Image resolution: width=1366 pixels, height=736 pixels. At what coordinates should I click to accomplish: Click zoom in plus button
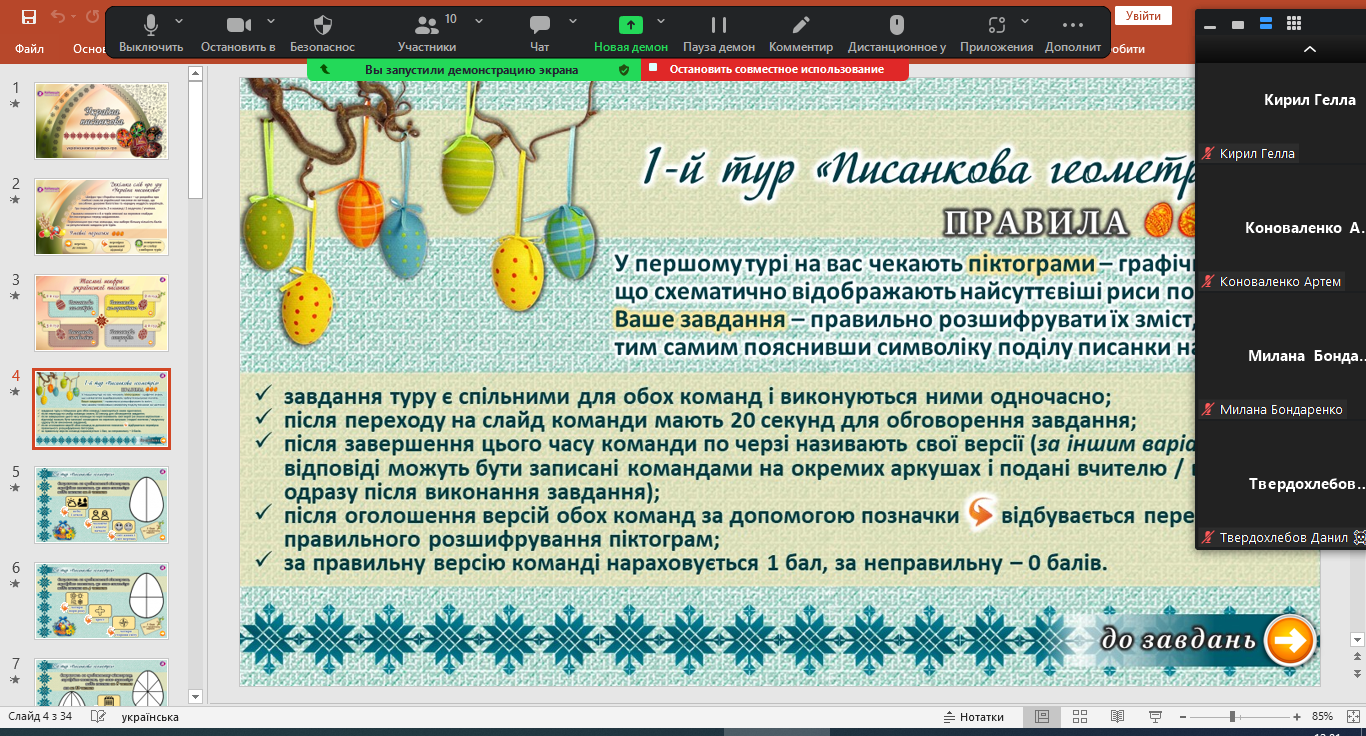1297,717
